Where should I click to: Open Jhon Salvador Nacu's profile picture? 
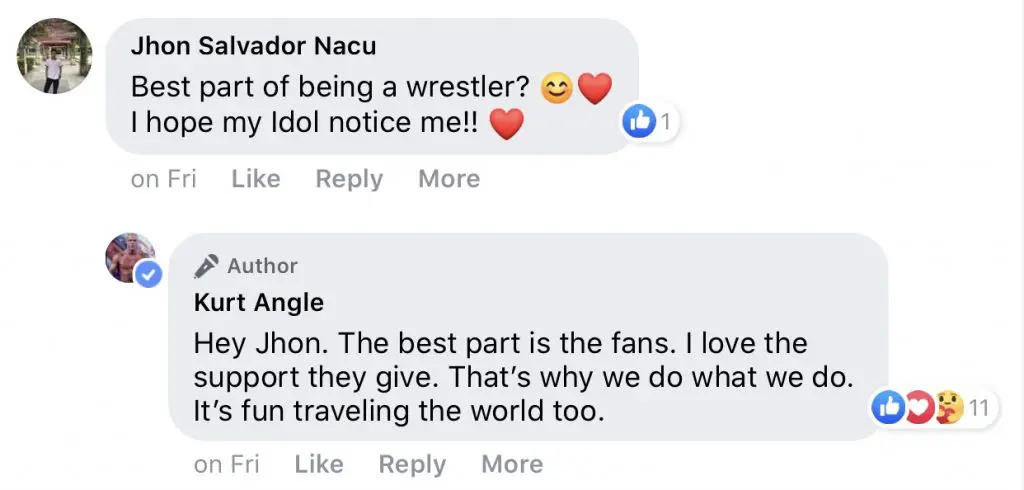pos(55,56)
